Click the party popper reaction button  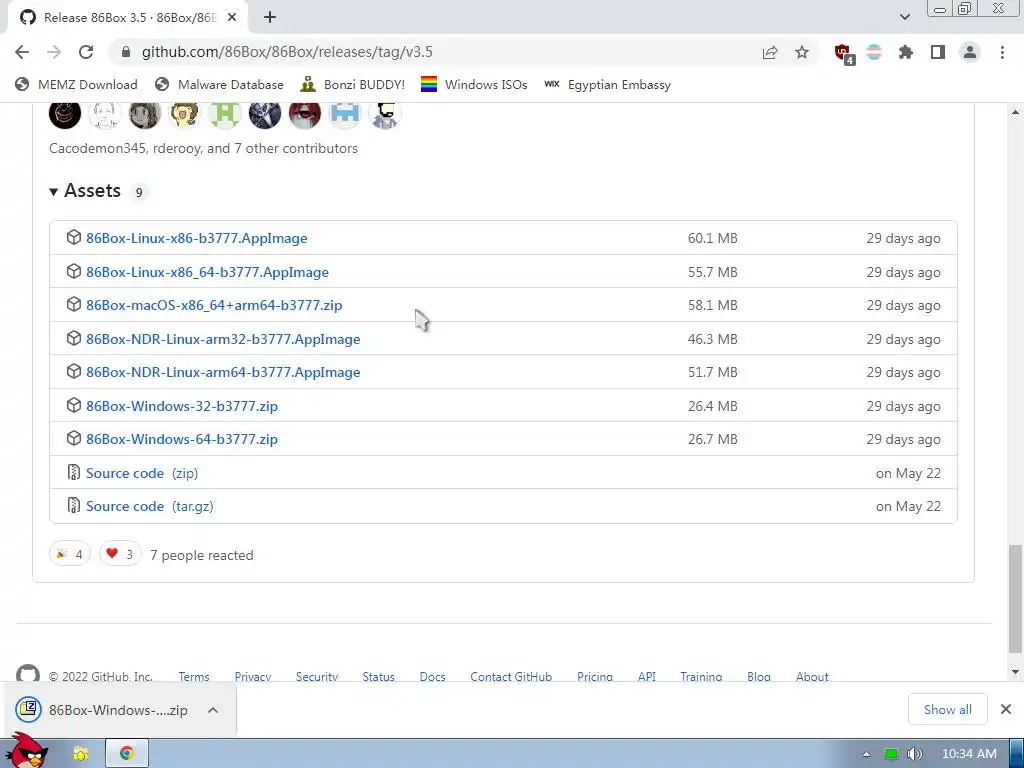pos(69,554)
